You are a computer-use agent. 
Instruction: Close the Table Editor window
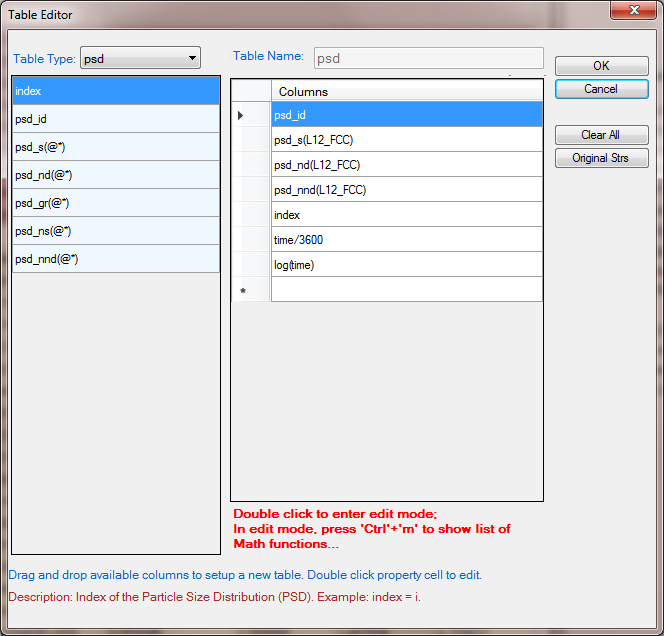[634, 11]
